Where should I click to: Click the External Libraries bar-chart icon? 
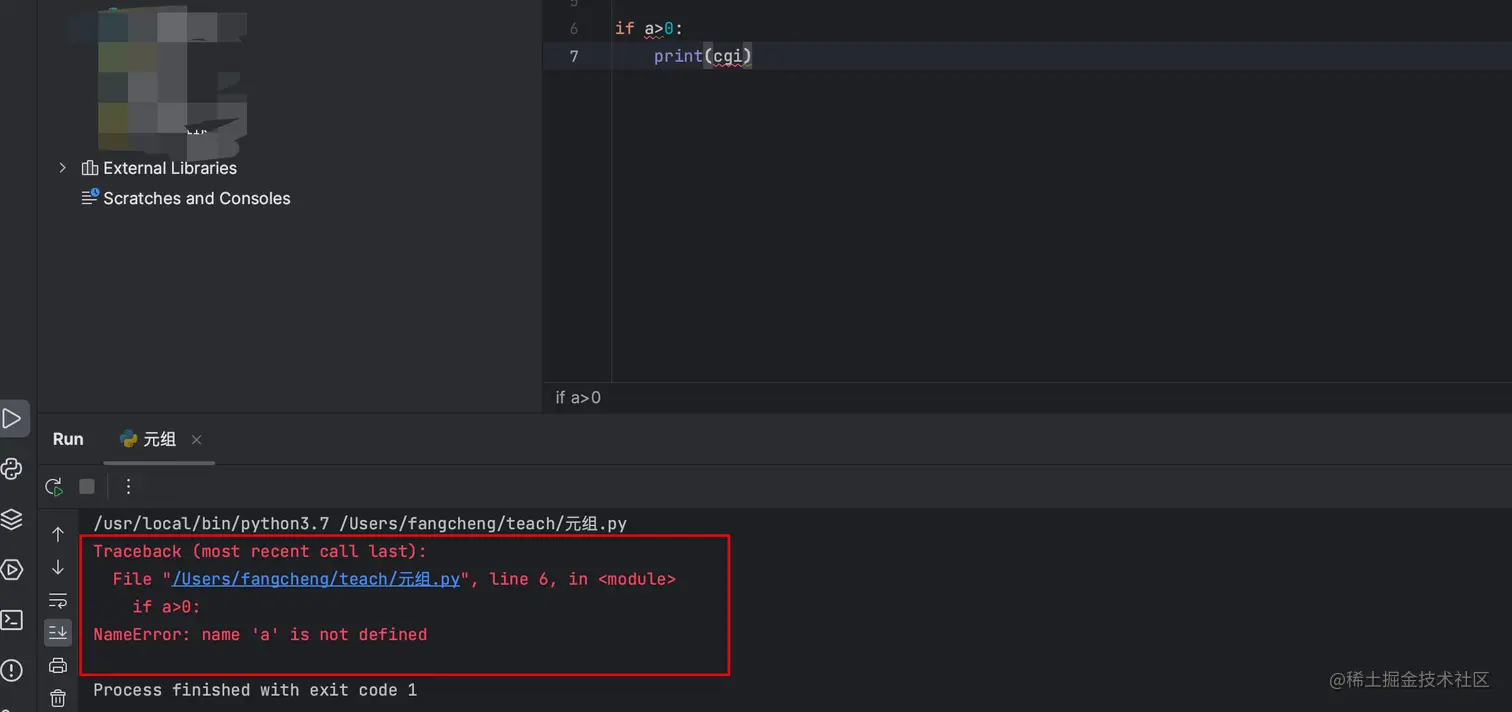click(x=90, y=168)
